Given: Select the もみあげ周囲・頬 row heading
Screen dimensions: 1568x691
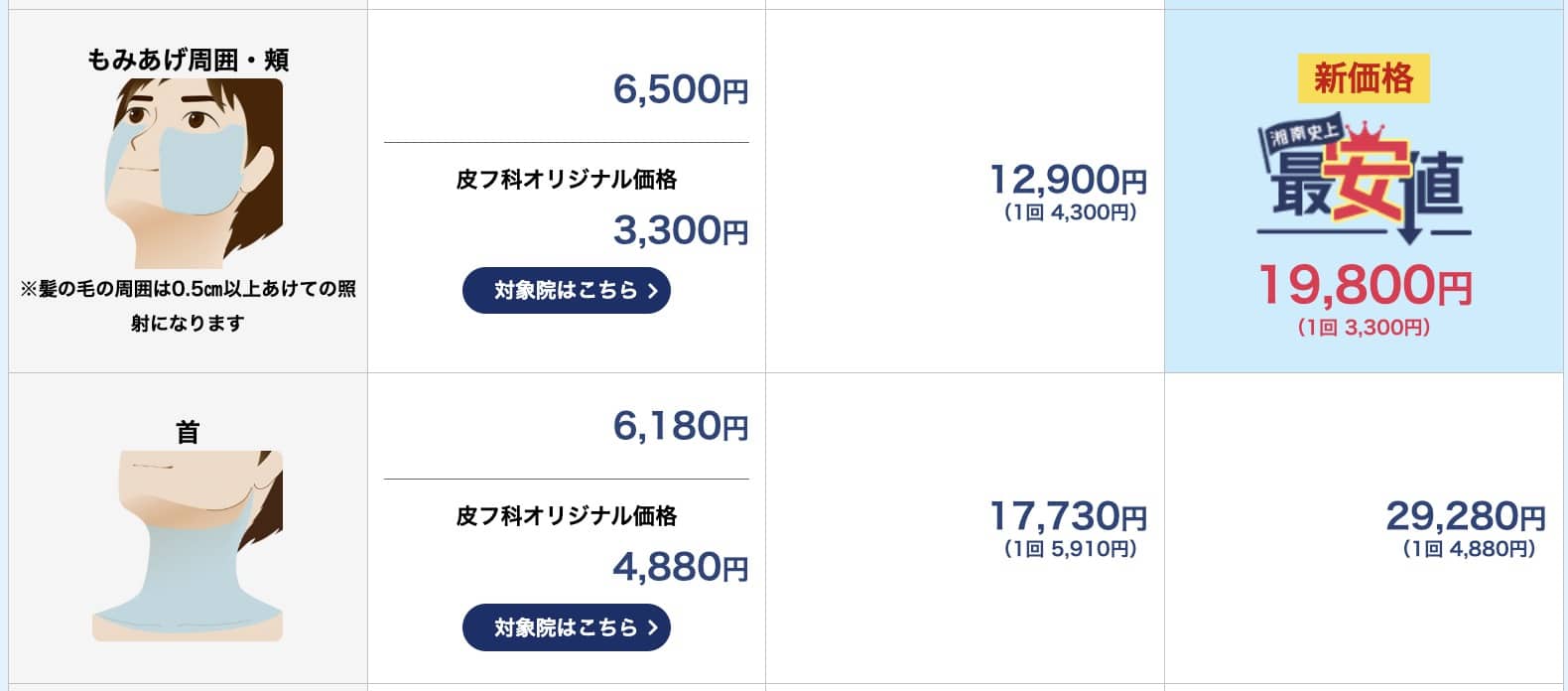Looking at the screenshot, I should [188, 61].
